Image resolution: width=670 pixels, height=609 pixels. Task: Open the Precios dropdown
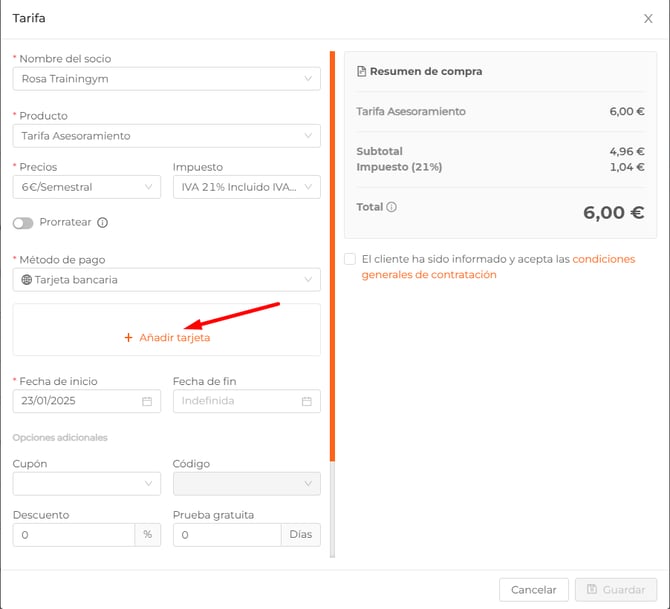(86, 187)
